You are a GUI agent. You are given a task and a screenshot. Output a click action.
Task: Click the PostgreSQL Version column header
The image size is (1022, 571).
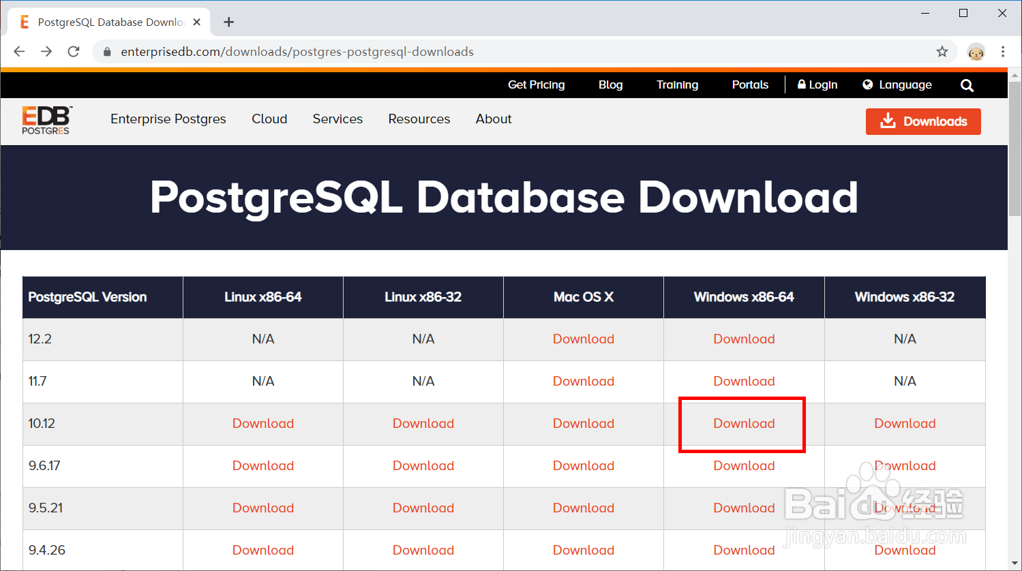(x=103, y=297)
